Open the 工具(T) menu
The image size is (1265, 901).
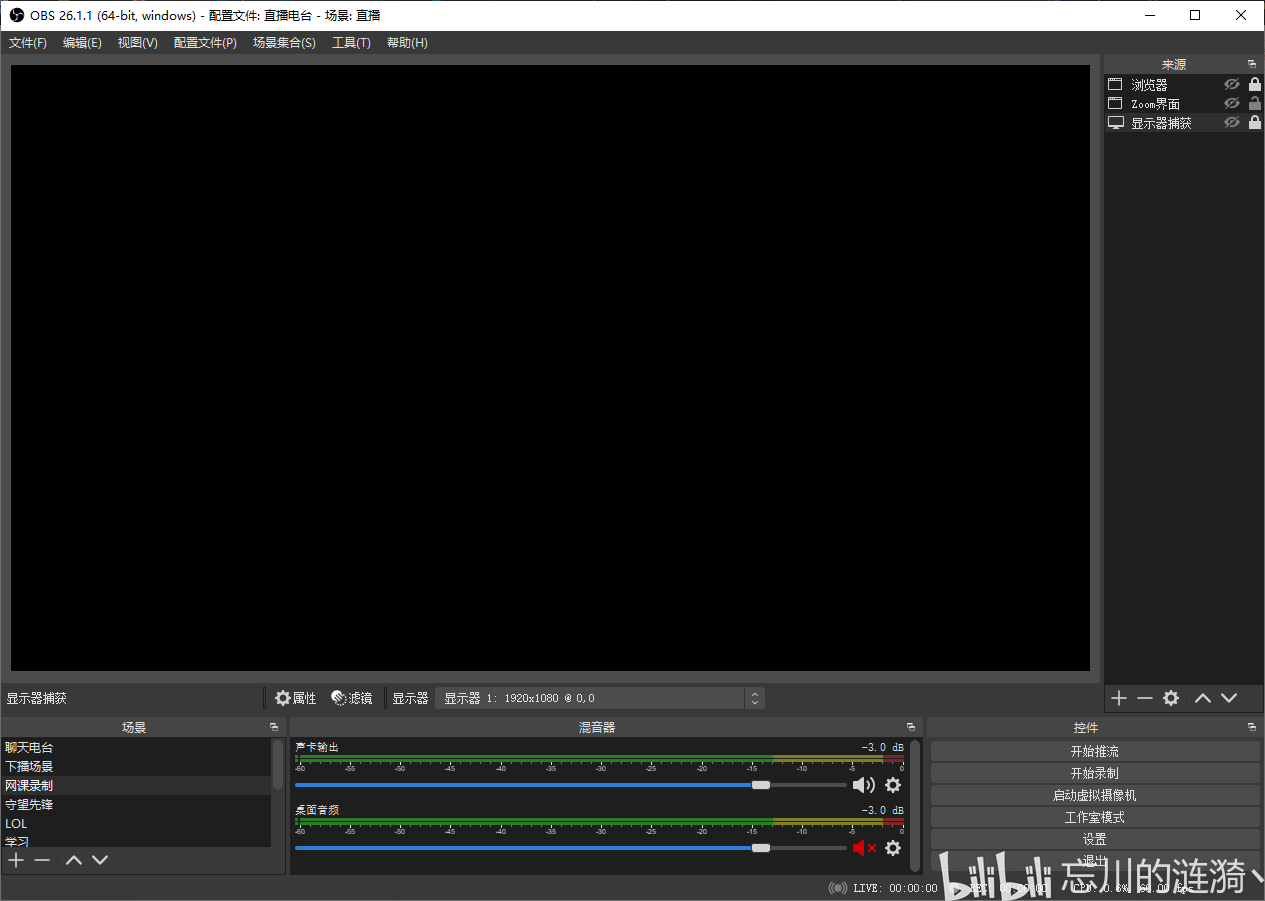pos(351,43)
